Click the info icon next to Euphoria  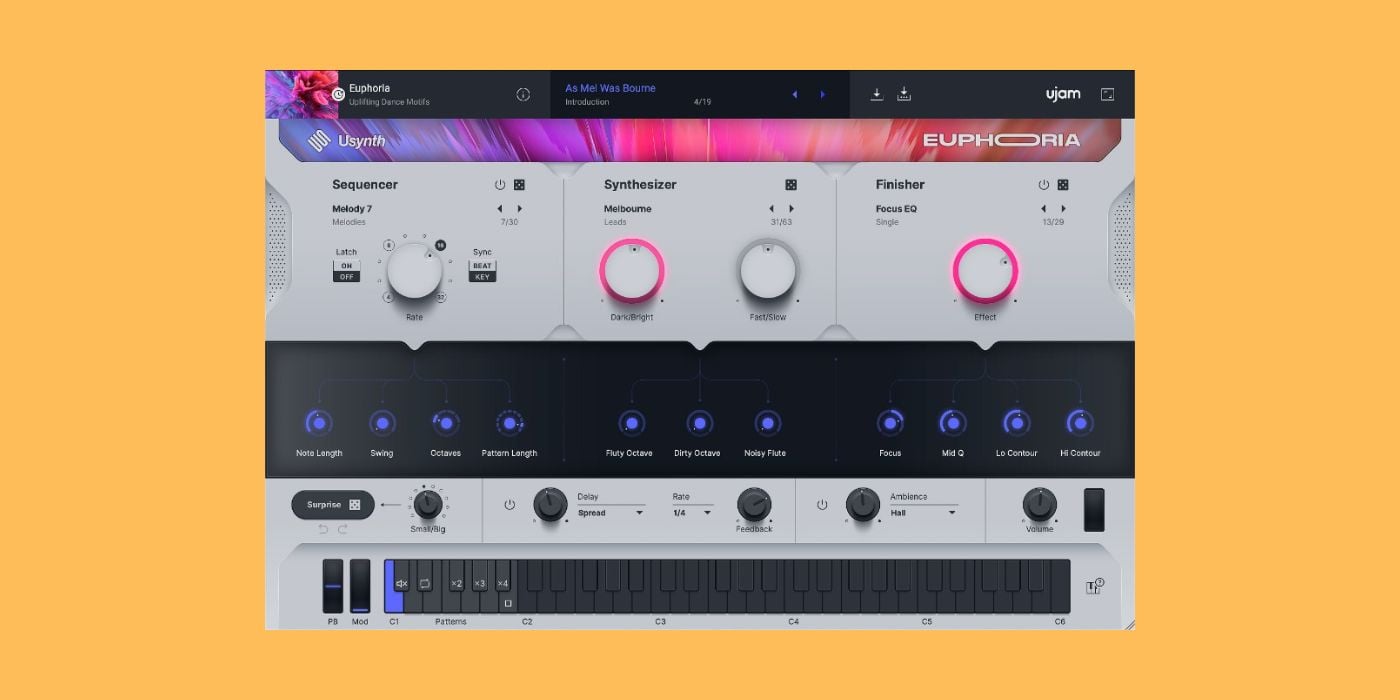point(523,94)
